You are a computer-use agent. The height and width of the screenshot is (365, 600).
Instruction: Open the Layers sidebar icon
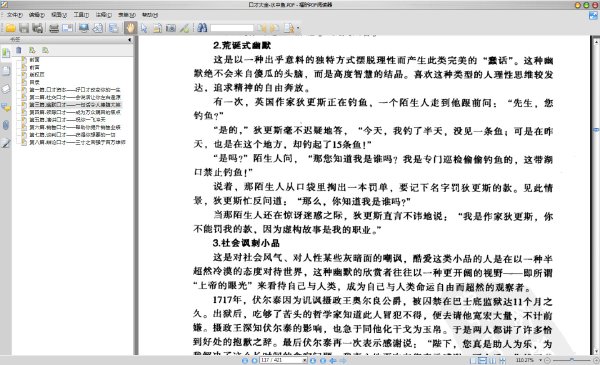click(6, 89)
